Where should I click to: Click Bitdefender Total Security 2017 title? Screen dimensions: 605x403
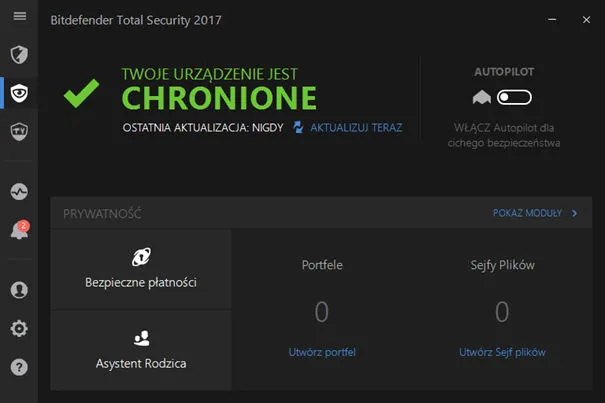point(136,20)
